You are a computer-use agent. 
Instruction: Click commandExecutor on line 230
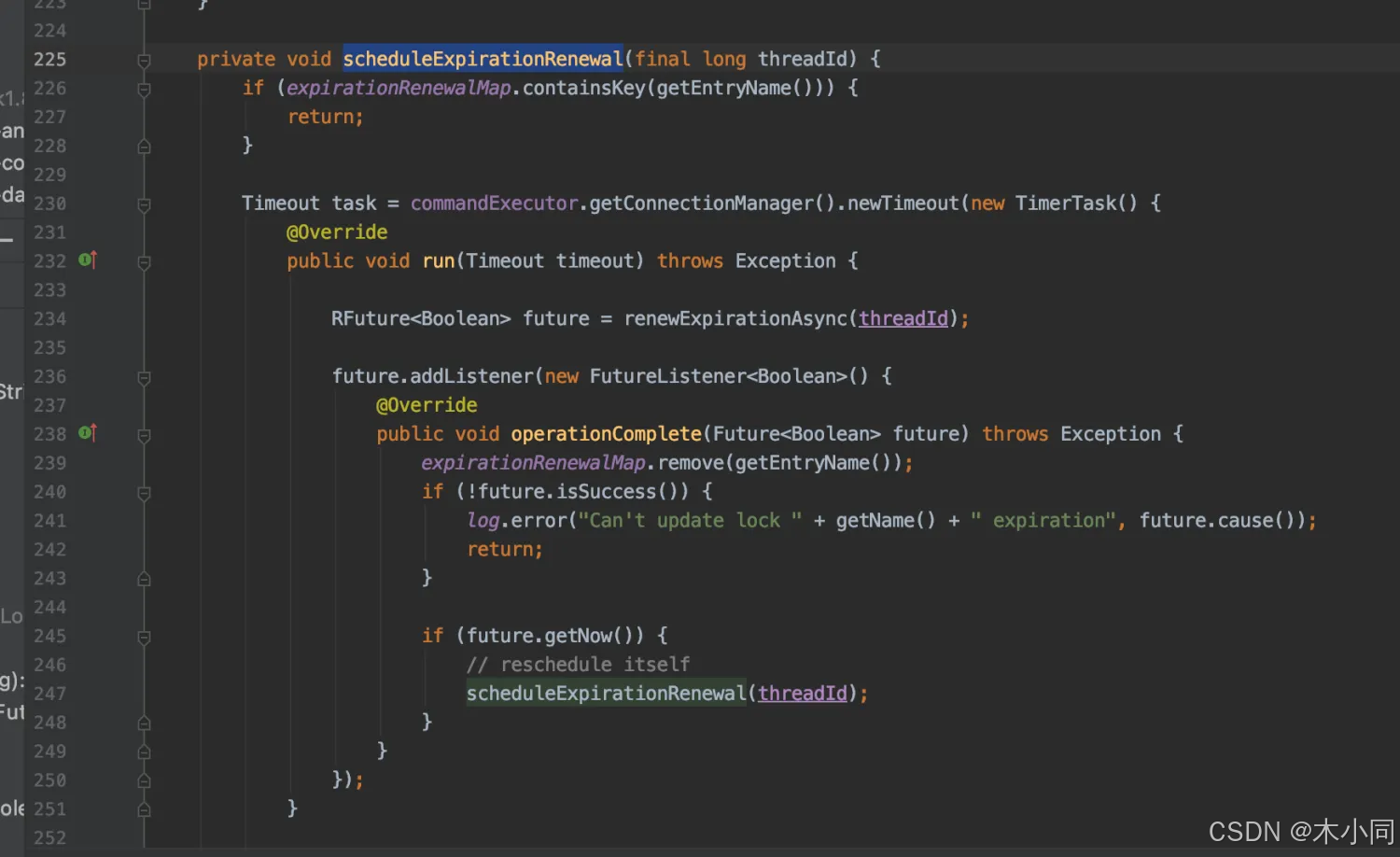pos(494,204)
